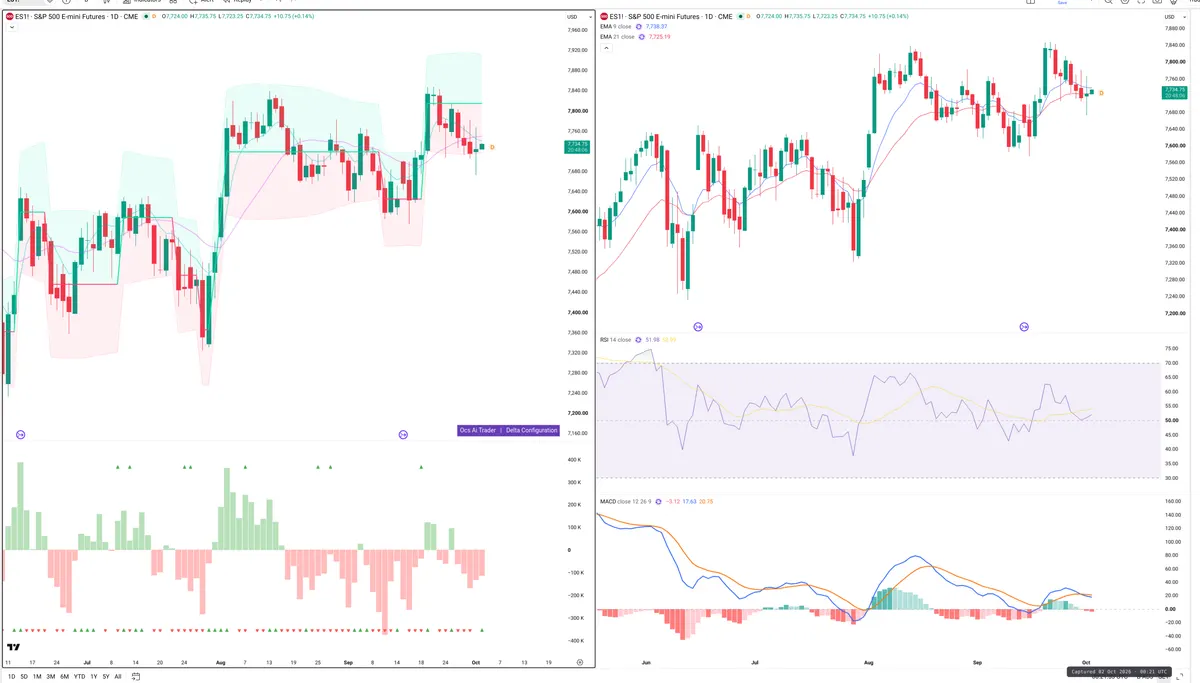Screen dimensions: 1200x683
Task: Click right chart ES1! symbol title
Action: pos(671,17)
